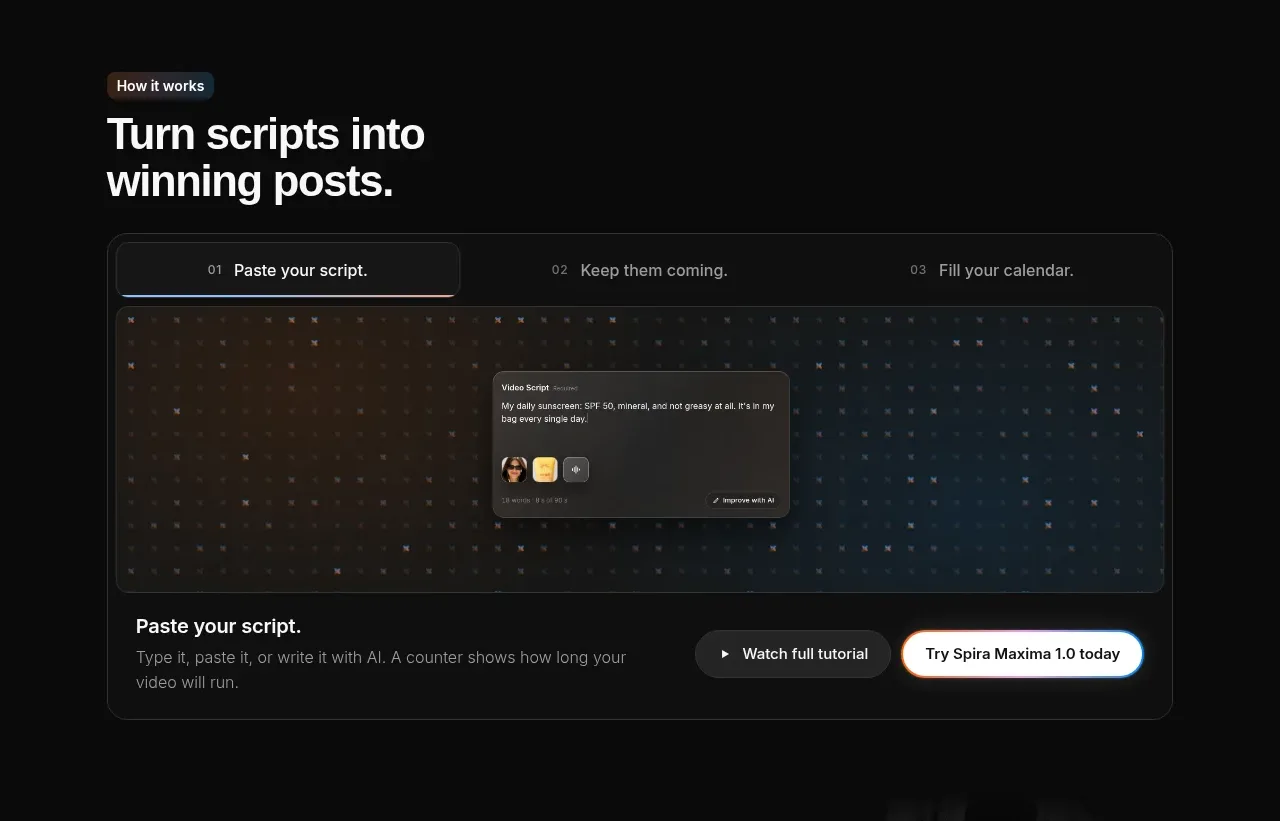Select the woman avatar thumbnail

tap(514, 470)
